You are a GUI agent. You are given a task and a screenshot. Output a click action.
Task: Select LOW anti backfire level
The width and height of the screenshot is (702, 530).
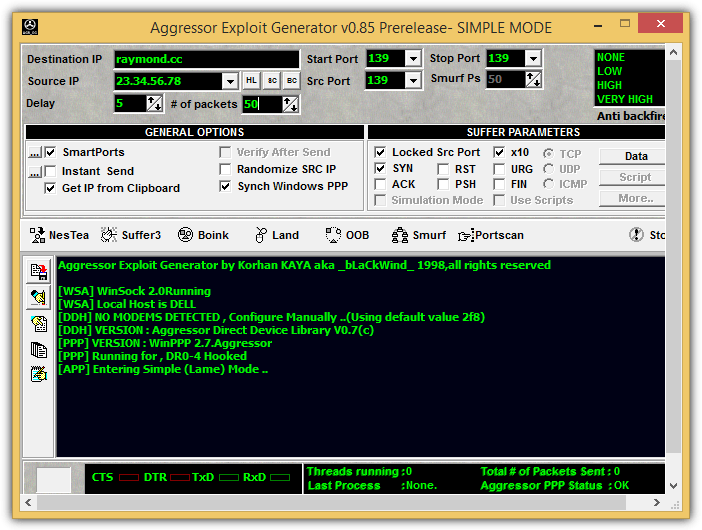tap(609, 71)
